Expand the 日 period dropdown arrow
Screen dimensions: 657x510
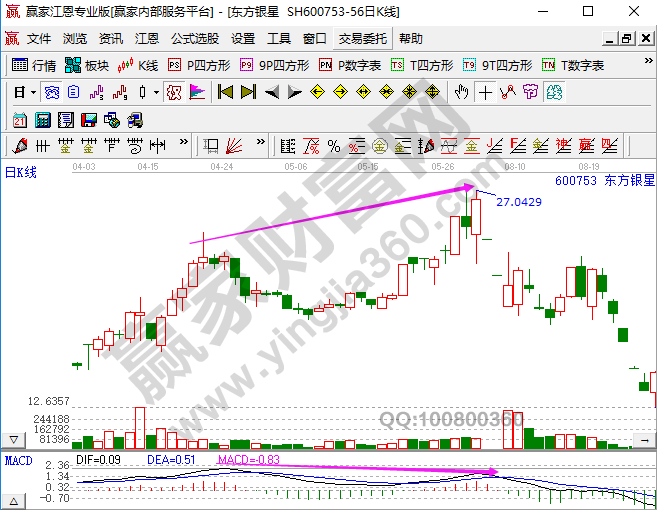pyautogui.click(x=32, y=92)
